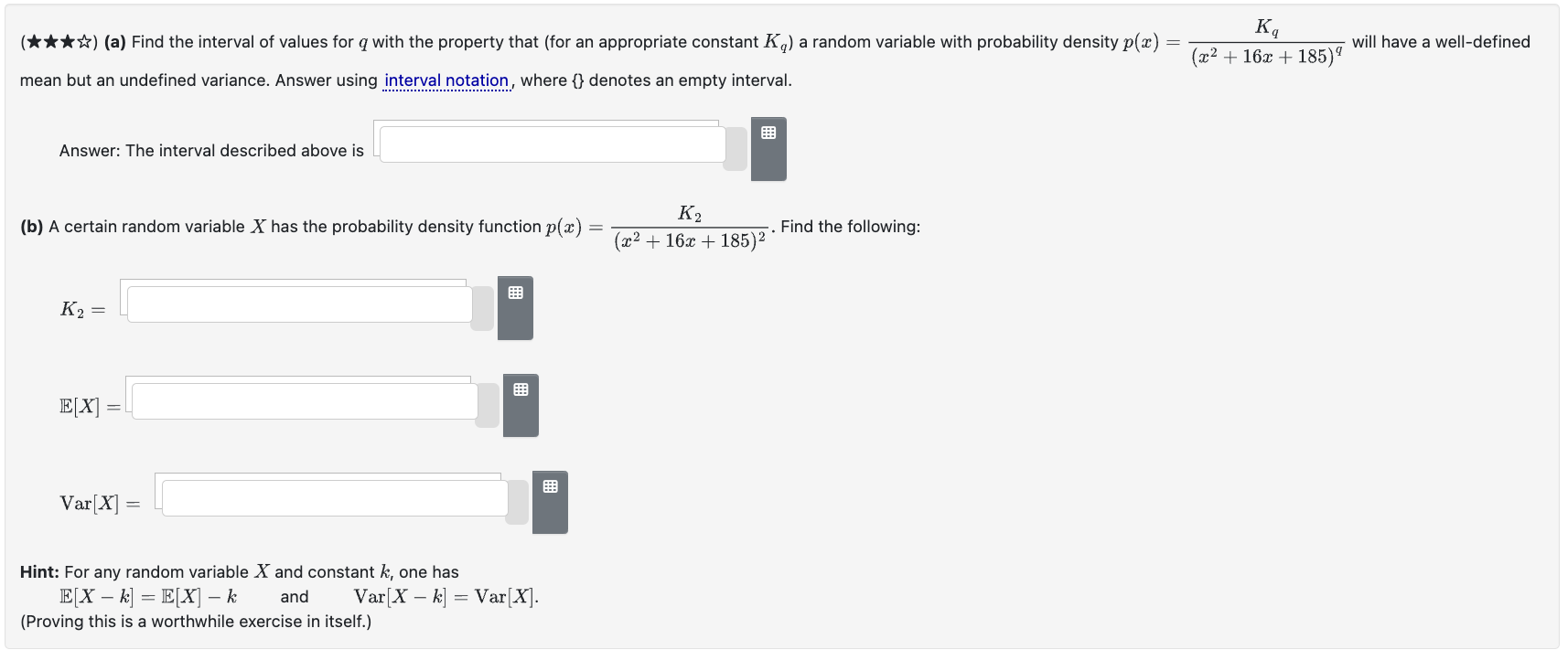
Task: Click inside the Var[X] answer input field
Action: click(334, 499)
